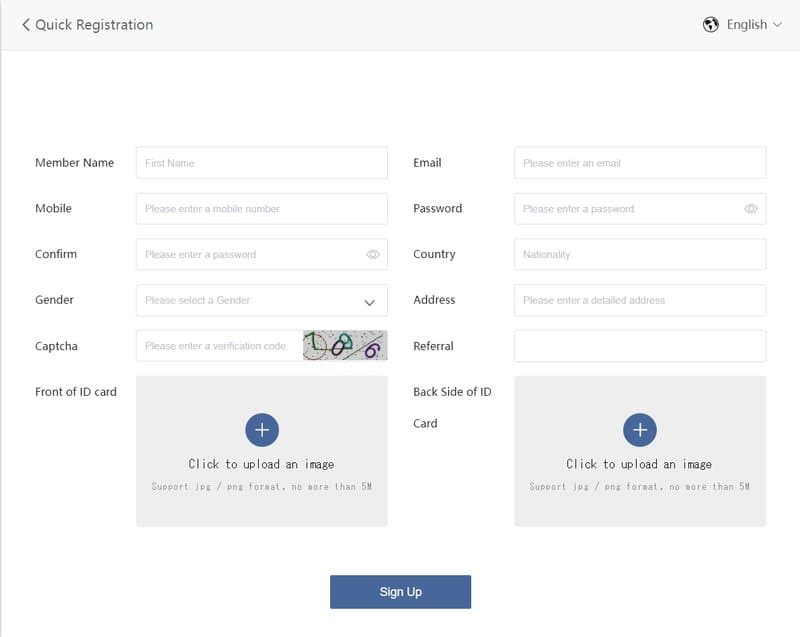Click the Captcha verification code input
Screen dimensions: 800x637
point(220,346)
